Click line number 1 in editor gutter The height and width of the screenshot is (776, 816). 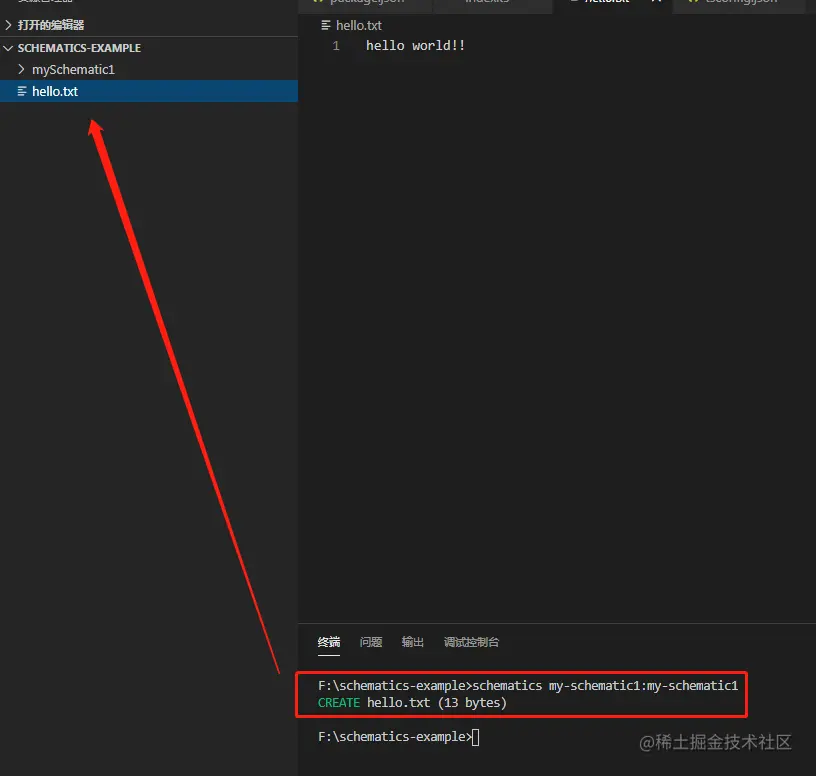click(x=336, y=46)
